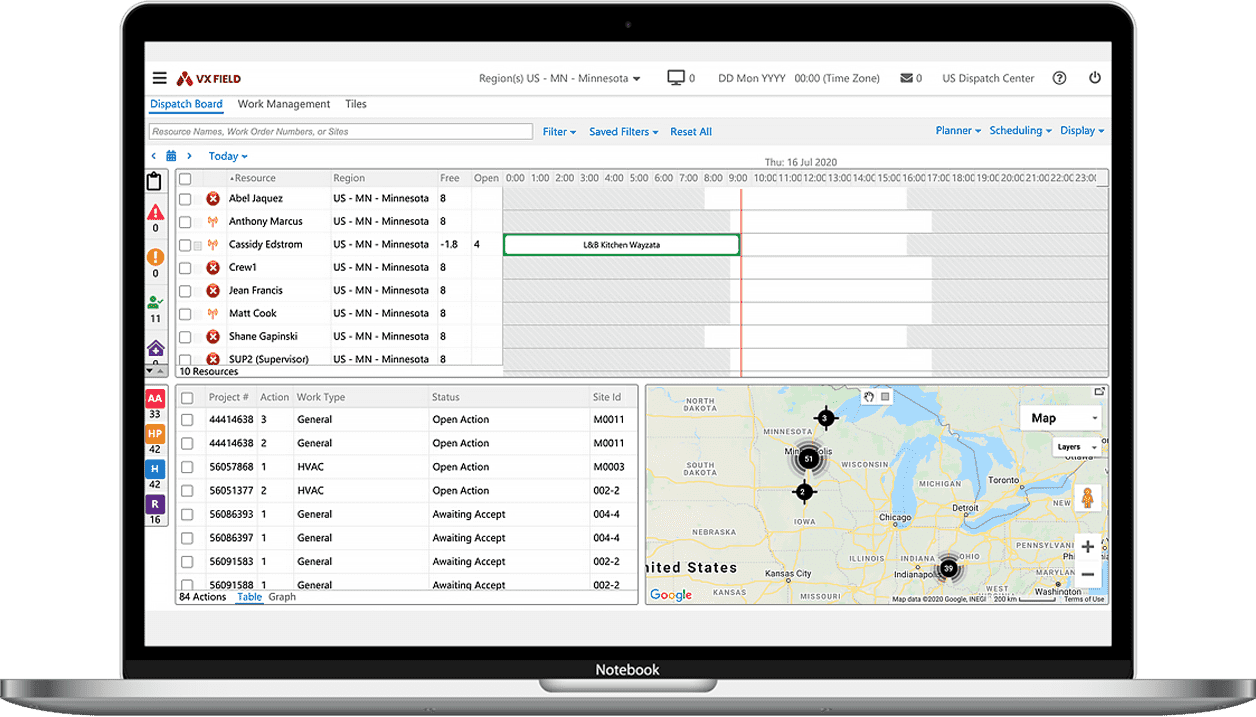Check the project 56057868 row checkbox
Viewport: 1256px width, 717px height.
(187, 467)
